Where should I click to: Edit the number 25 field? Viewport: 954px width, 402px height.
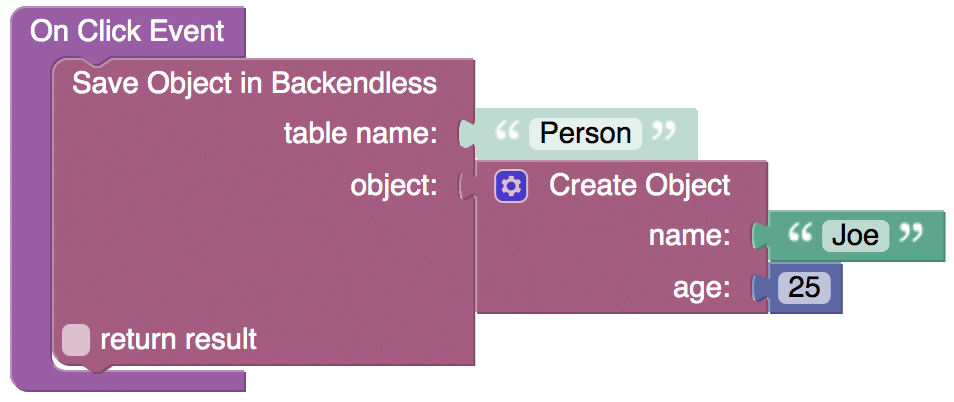point(804,288)
